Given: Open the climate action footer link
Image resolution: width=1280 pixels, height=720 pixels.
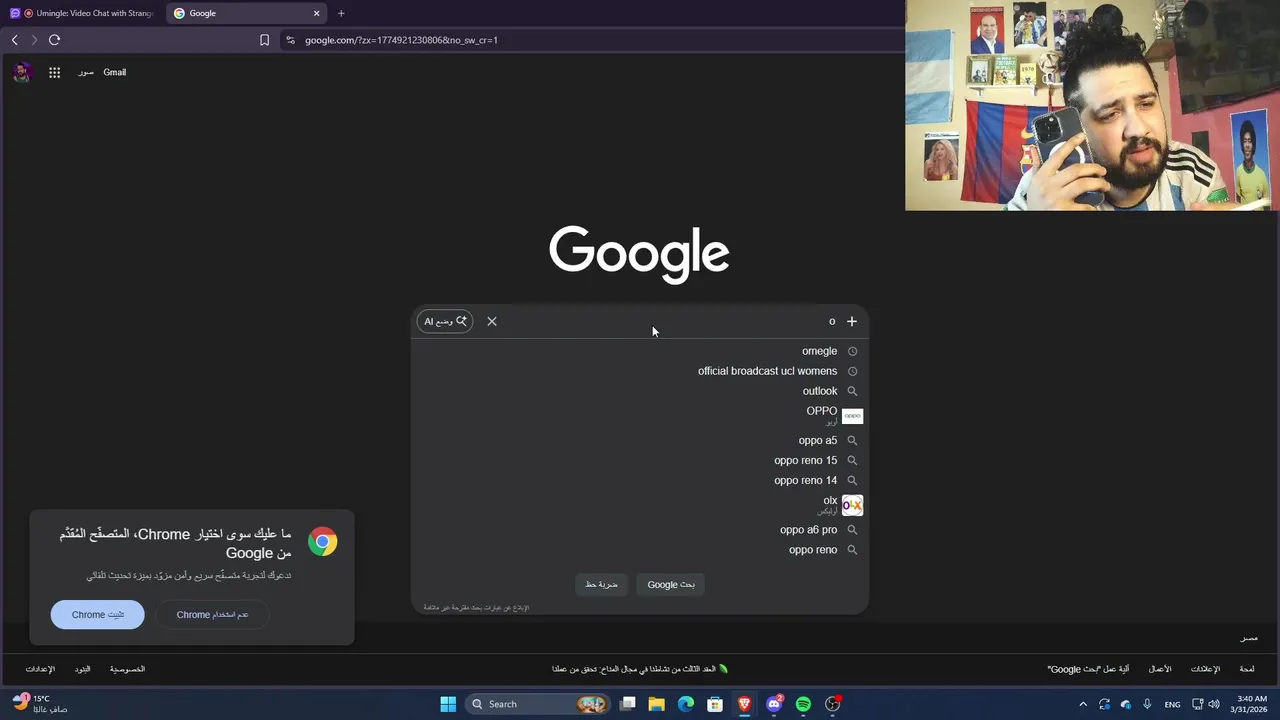Looking at the screenshot, I should coord(640,669).
